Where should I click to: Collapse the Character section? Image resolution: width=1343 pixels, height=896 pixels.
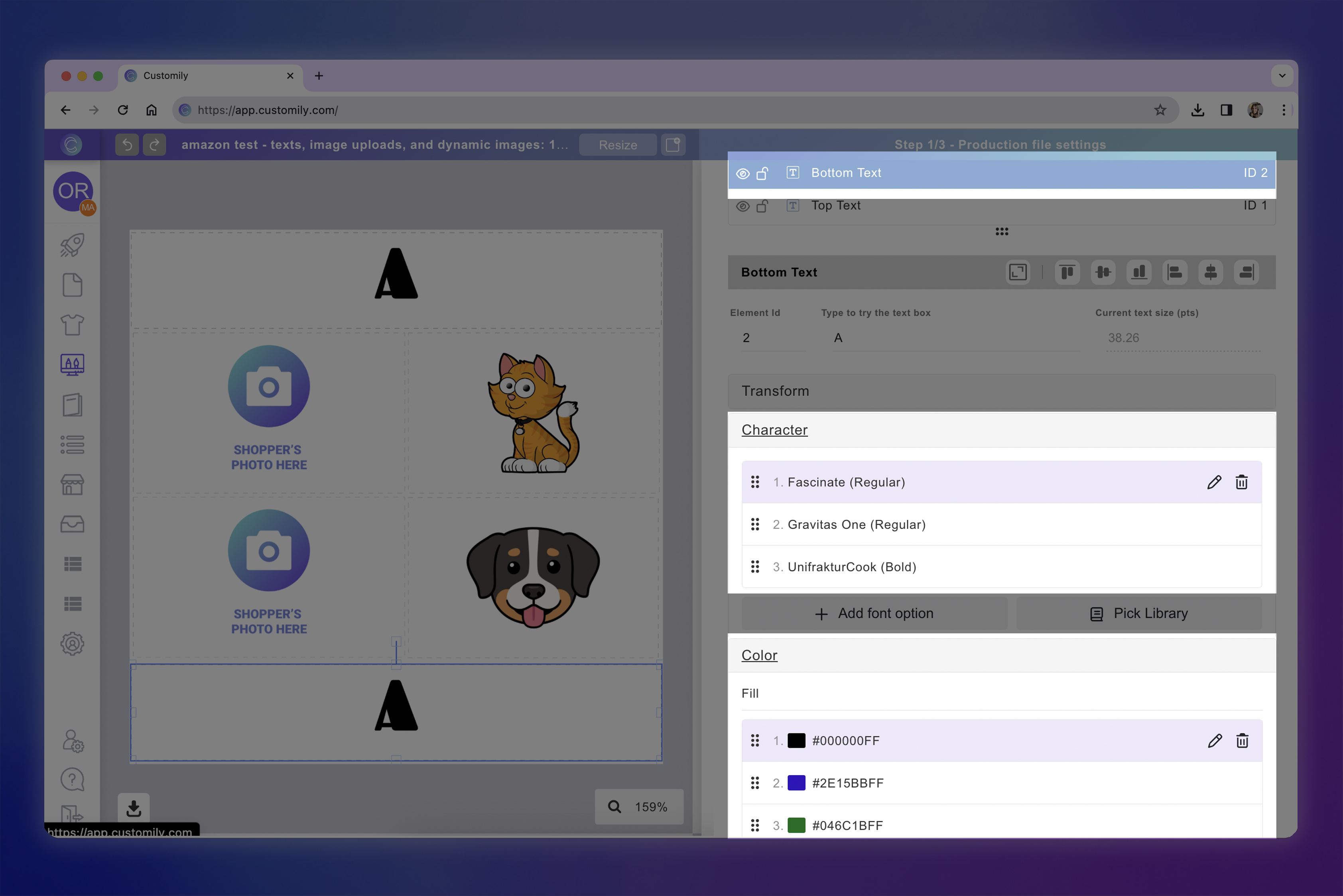pos(774,430)
